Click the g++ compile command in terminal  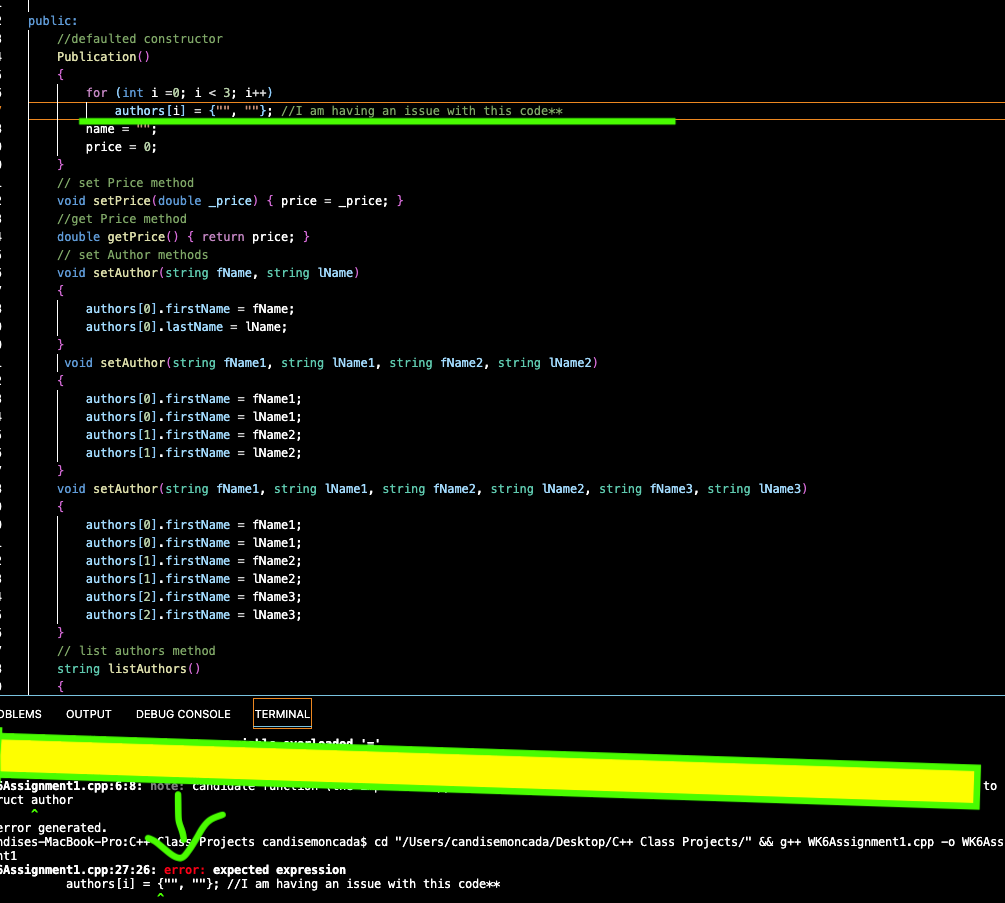click(x=689, y=841)
